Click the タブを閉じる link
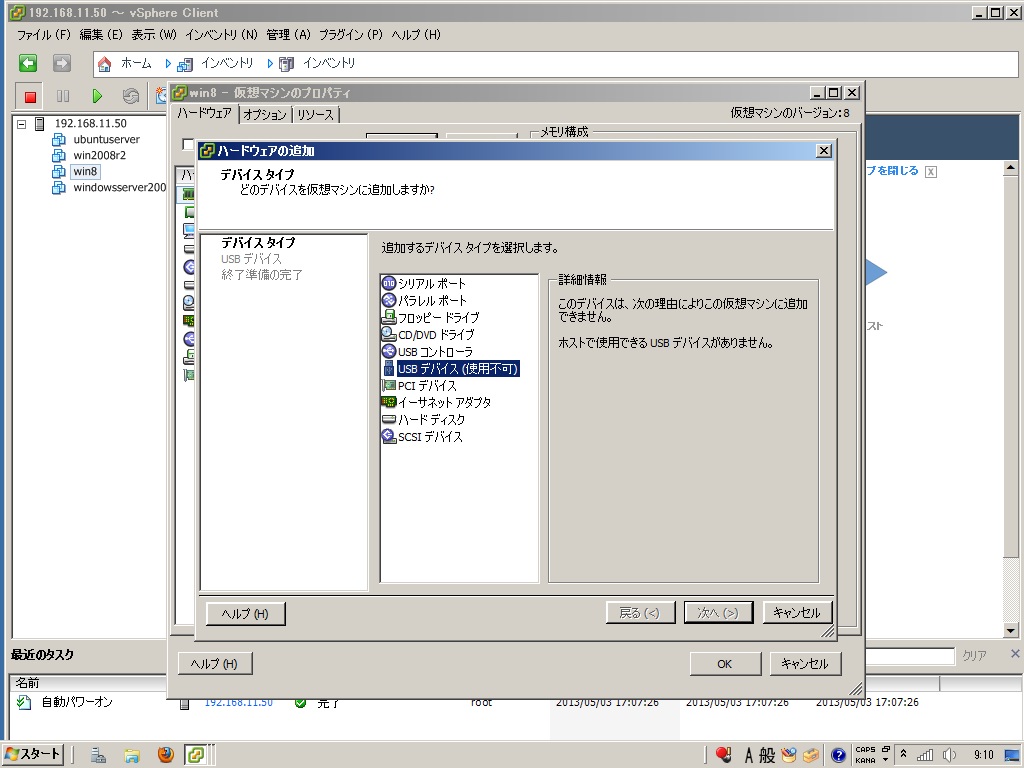Viewport: 1024px width, 768px height. click(893, 170)
